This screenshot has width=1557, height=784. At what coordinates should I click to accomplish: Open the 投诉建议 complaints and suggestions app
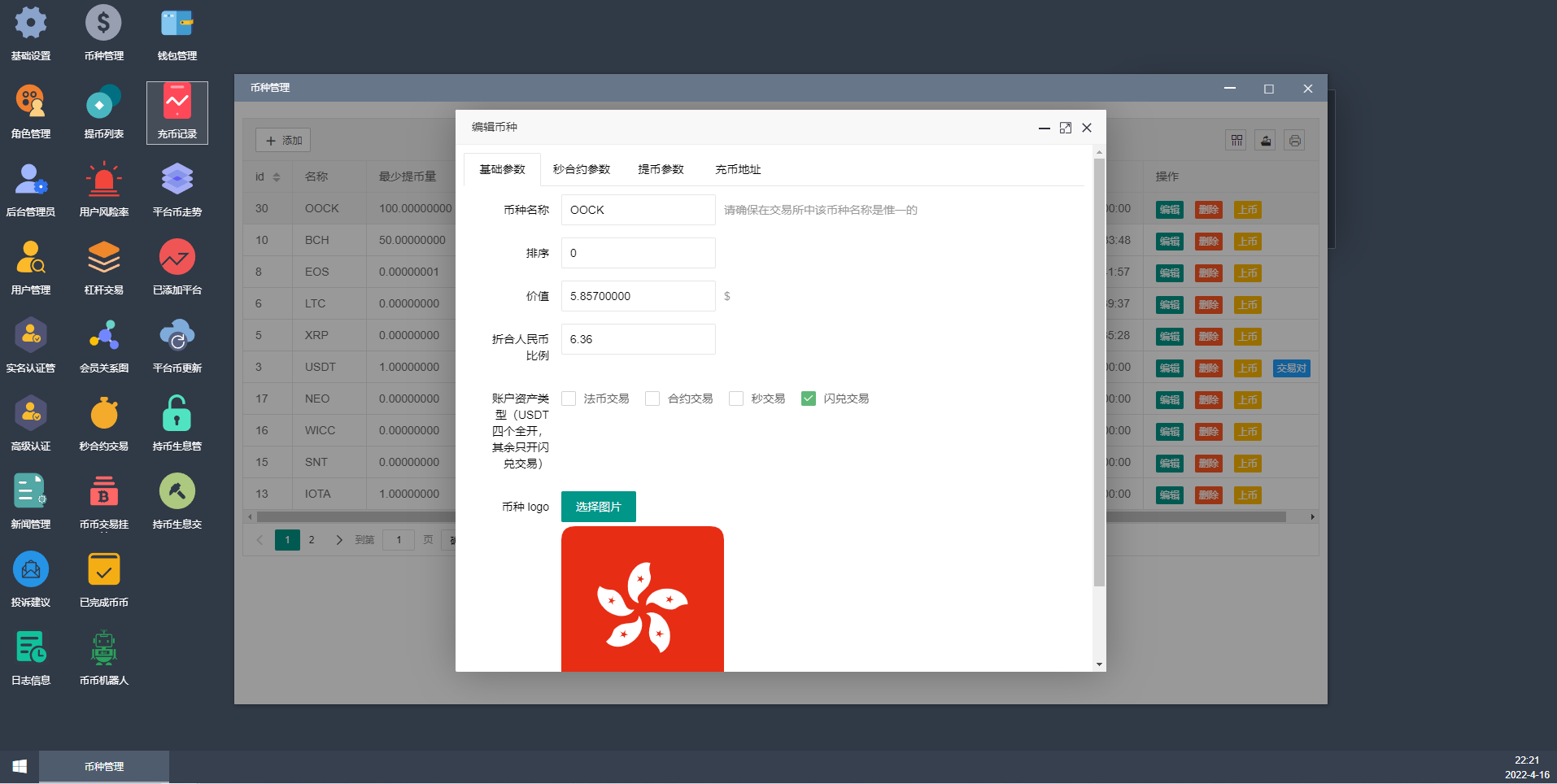(x=30, y=579)
